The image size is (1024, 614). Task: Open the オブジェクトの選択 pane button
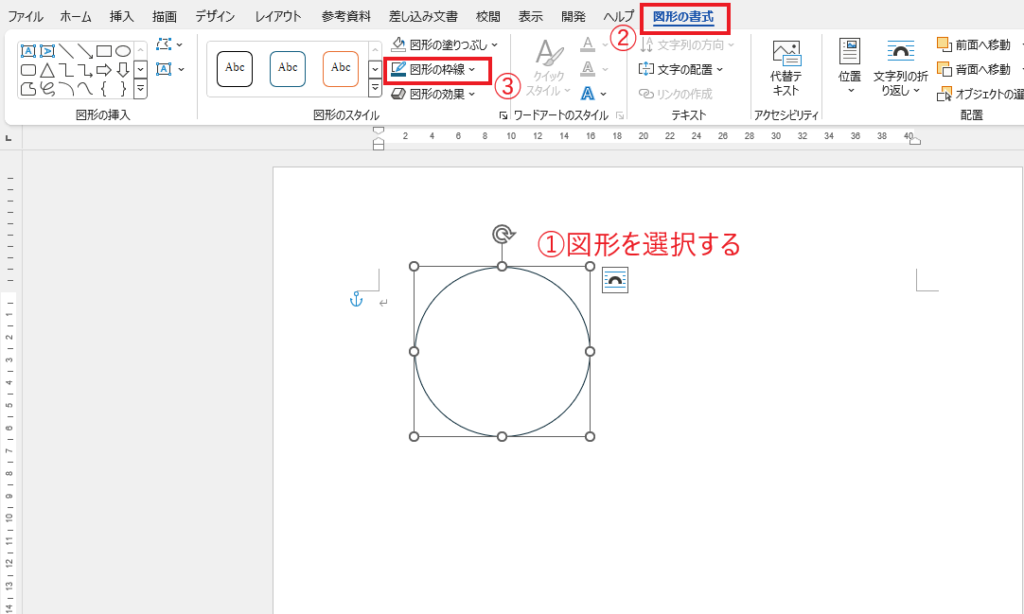(x=980, y=94)
